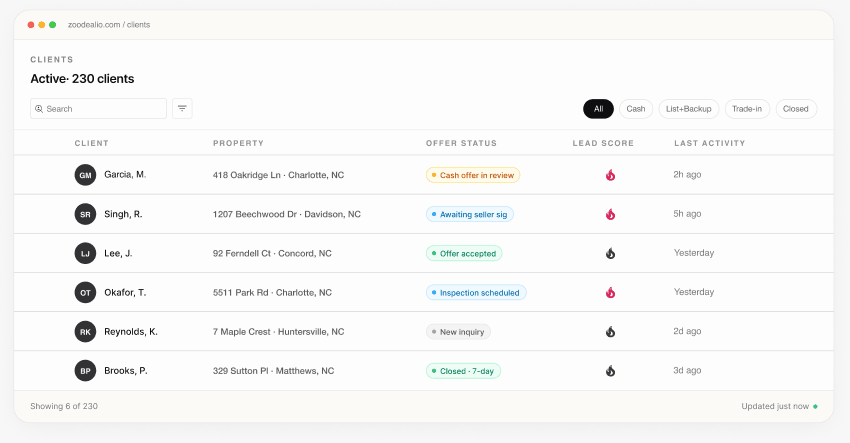Click the 3d ago activity cell
The width and height of the screenshot is (850, 443).
tap(687, 371)
